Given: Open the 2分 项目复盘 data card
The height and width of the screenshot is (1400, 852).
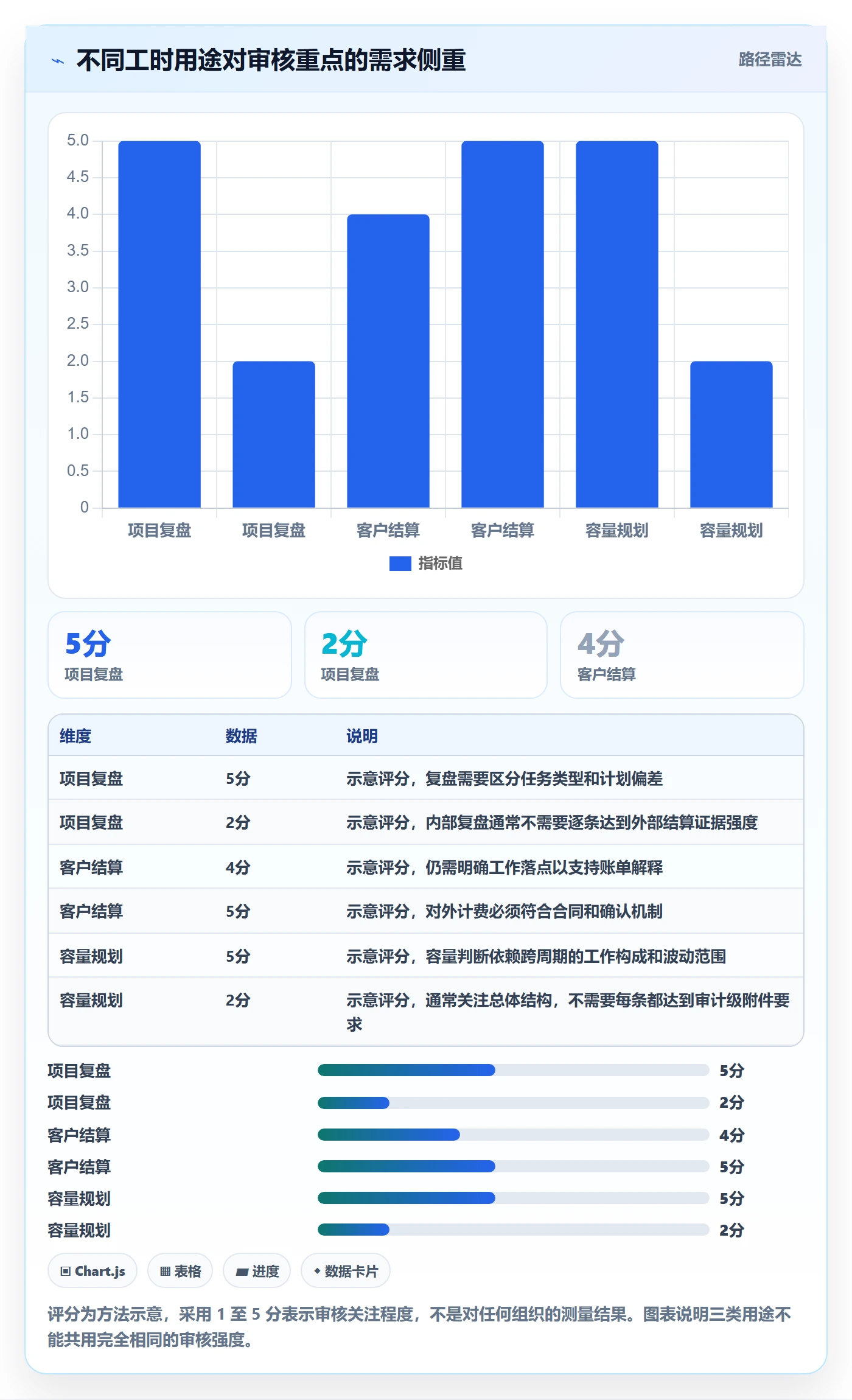Looking at the screenshot, I should [x=426, y=655].
